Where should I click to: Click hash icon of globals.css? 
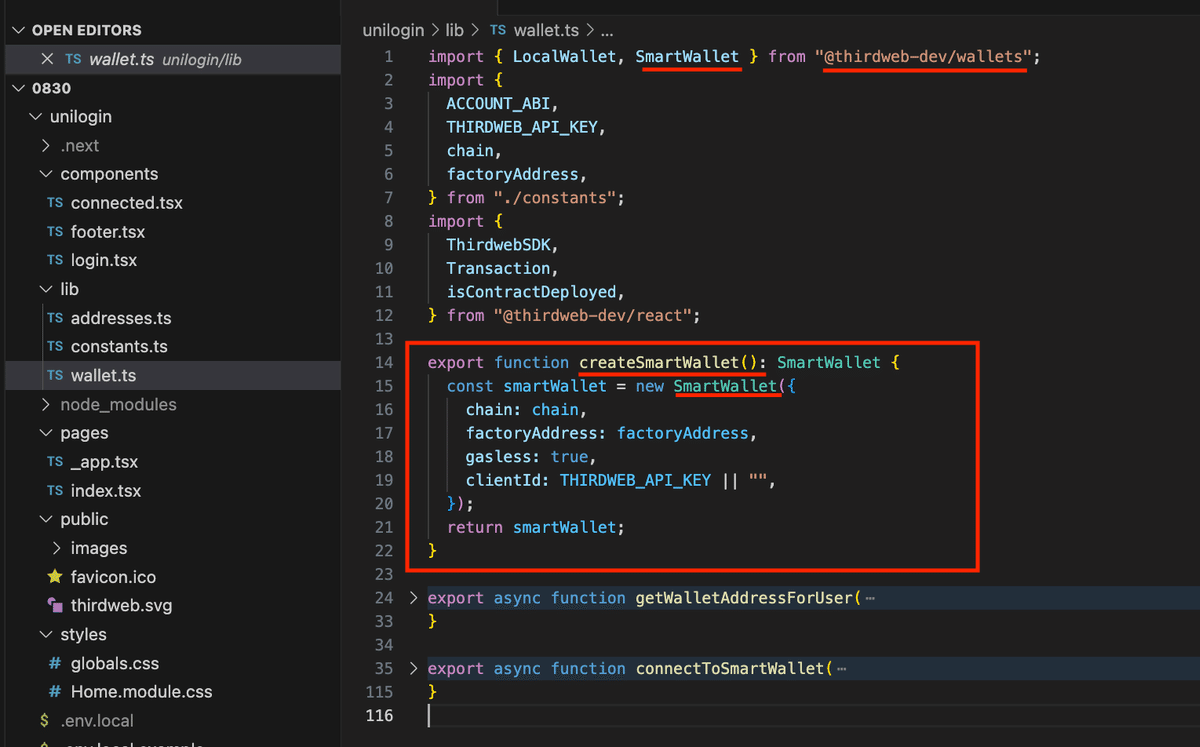(x=55, y=663)
